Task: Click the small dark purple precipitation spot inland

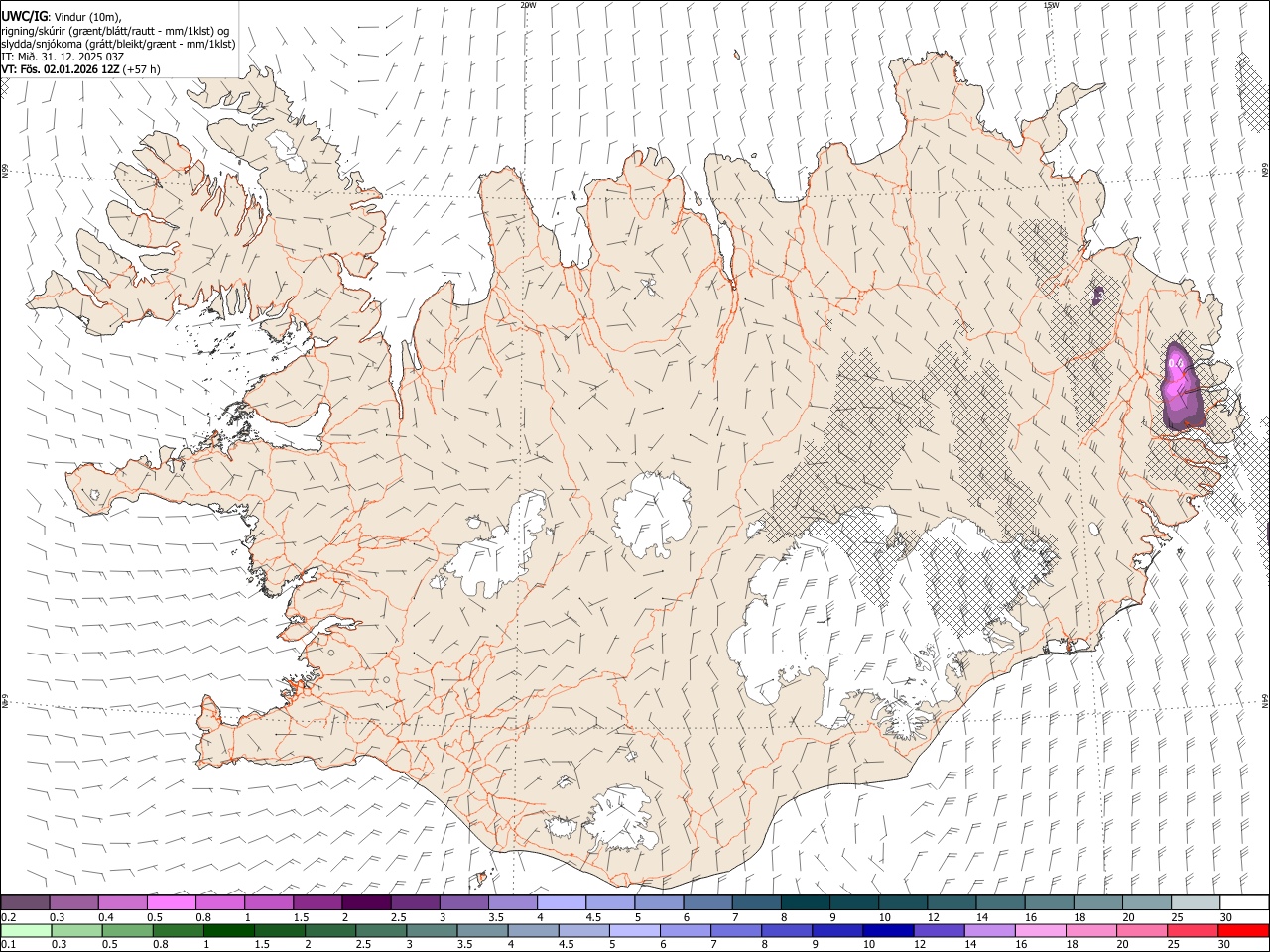Action: pos(1097,295)
